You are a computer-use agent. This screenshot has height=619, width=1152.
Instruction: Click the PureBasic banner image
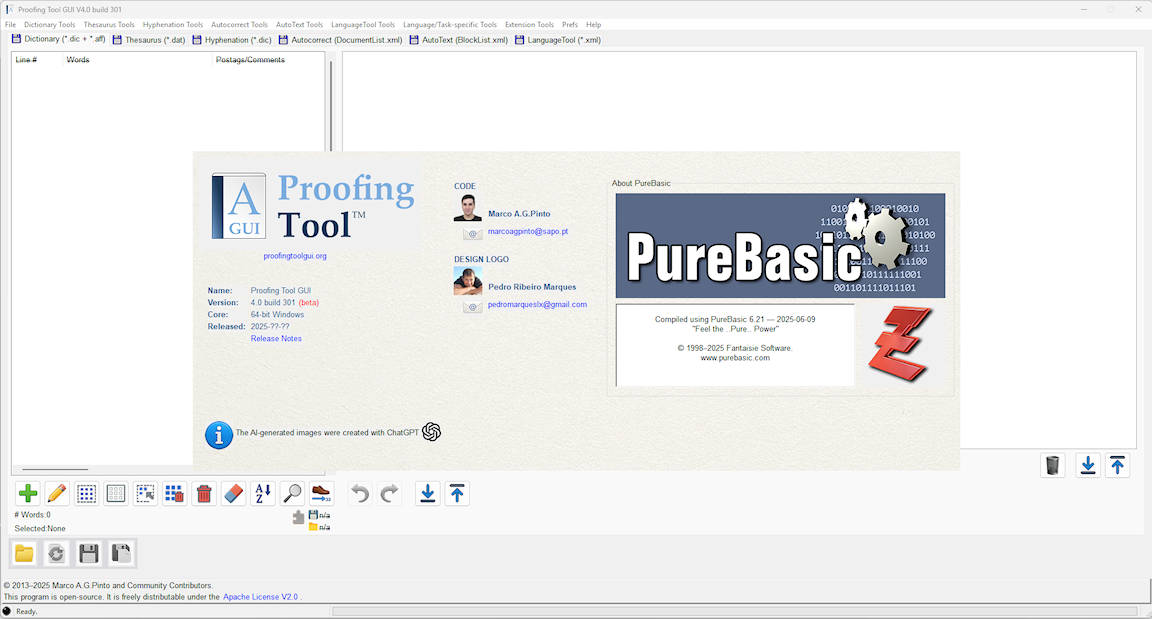pos(780,245)
